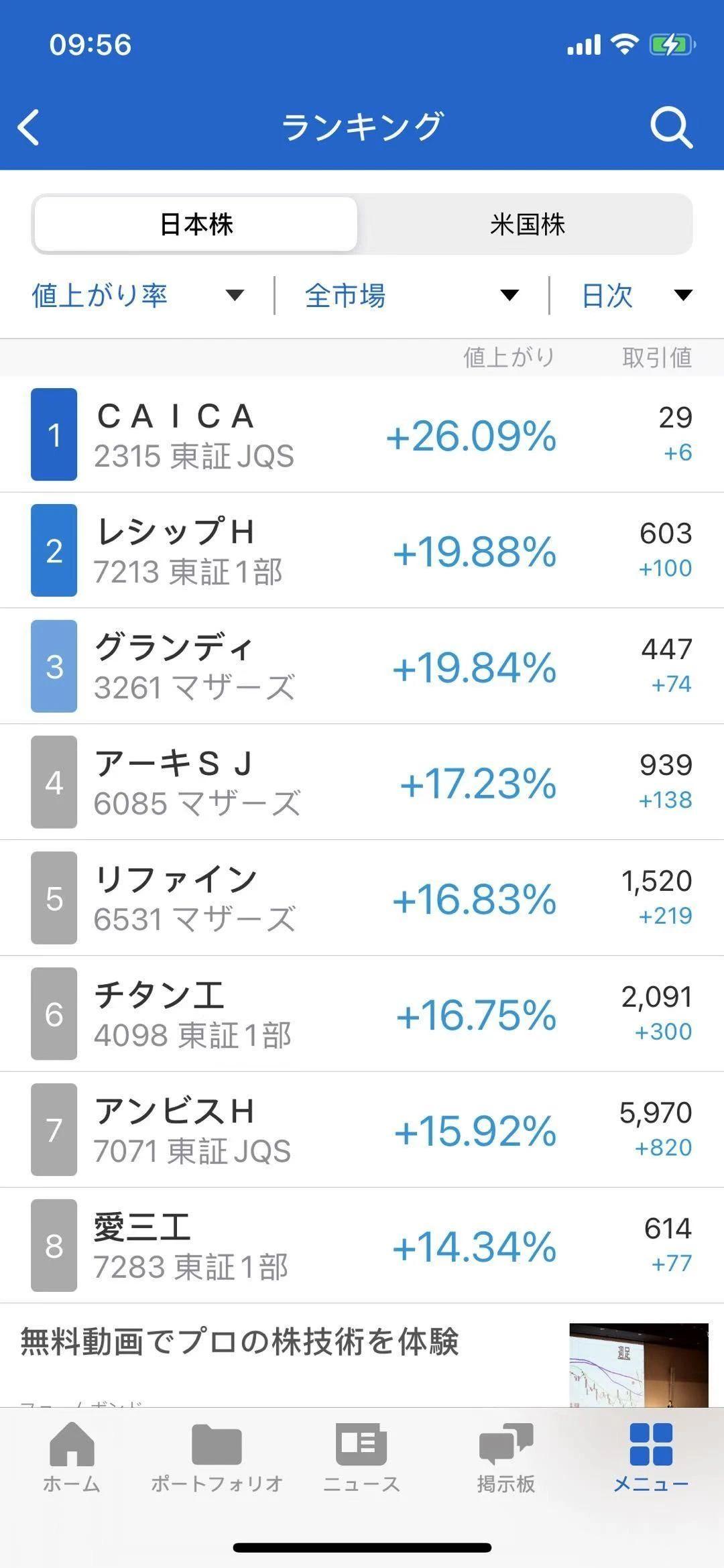This screenshot has height=1568, width=724.
Task: Open the search magnifier icon
Action: 671,127
